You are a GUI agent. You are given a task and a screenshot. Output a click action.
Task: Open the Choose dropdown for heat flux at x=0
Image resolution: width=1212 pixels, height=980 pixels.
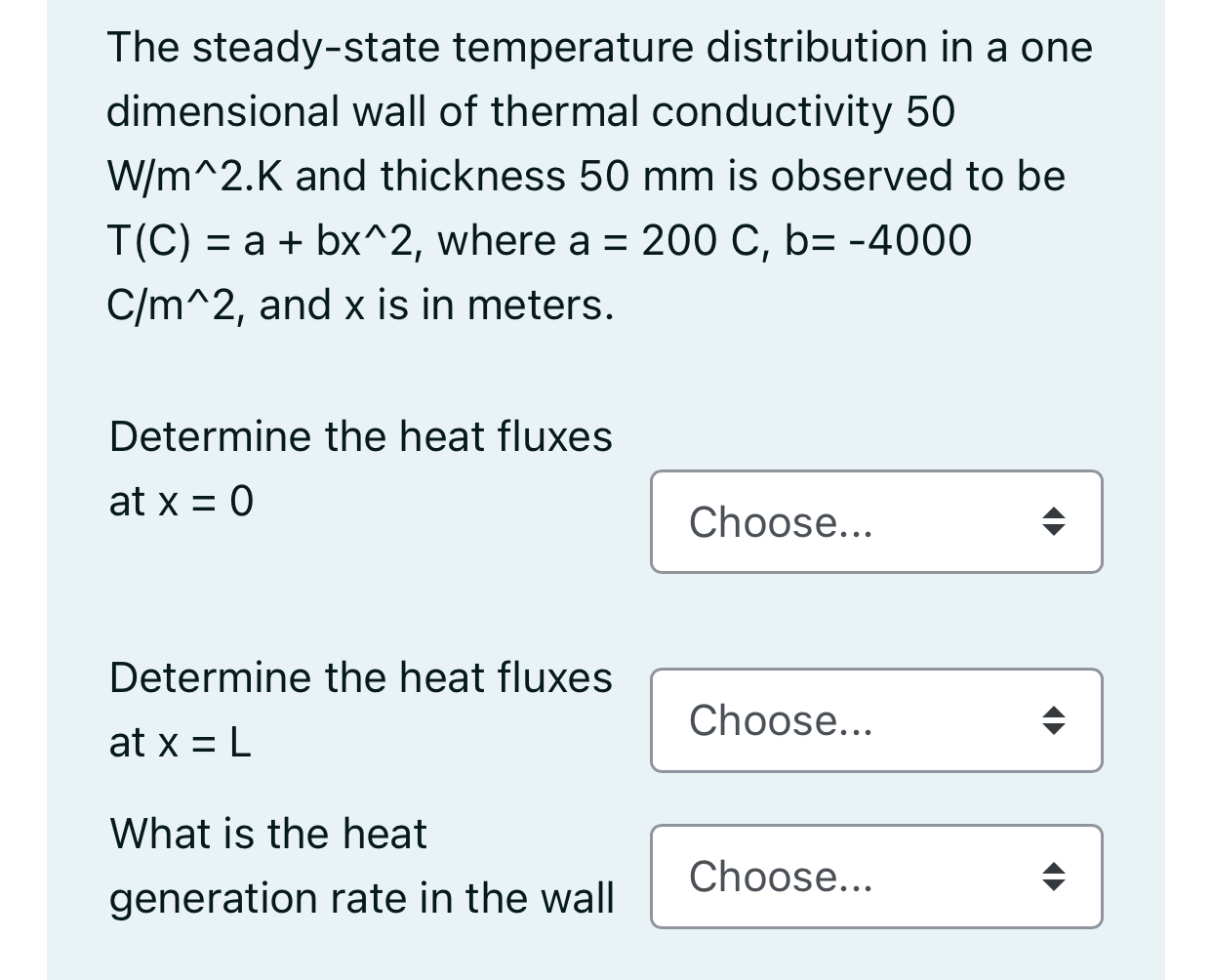875,522
